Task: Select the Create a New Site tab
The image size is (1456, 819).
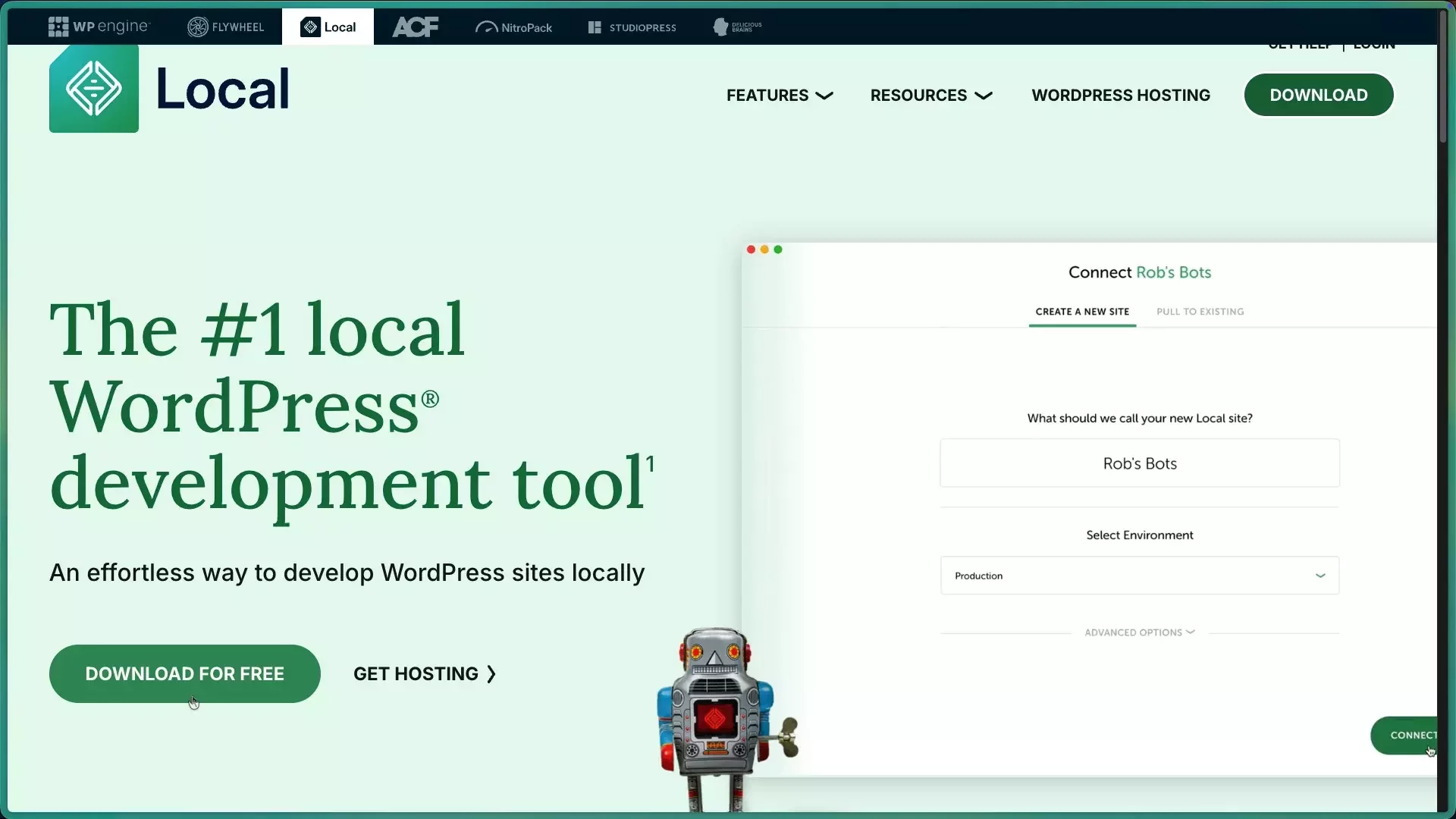Action: pyautogui.click(x=1082, y=311)
